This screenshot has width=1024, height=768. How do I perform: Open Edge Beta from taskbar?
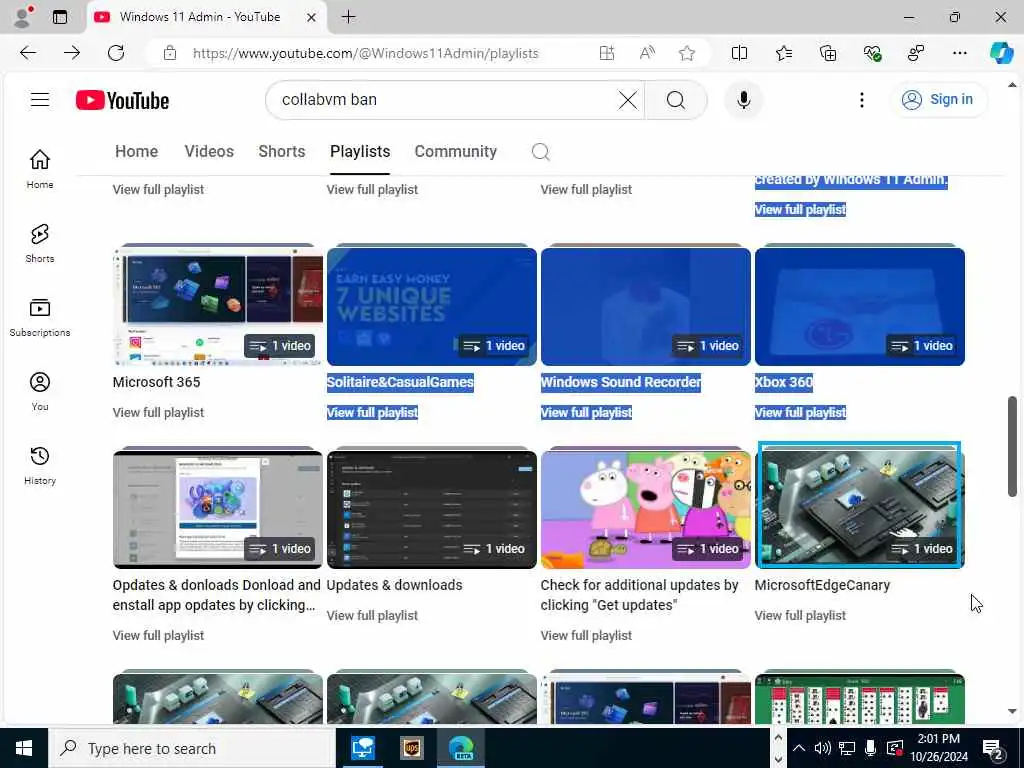[x=461, y=748]
